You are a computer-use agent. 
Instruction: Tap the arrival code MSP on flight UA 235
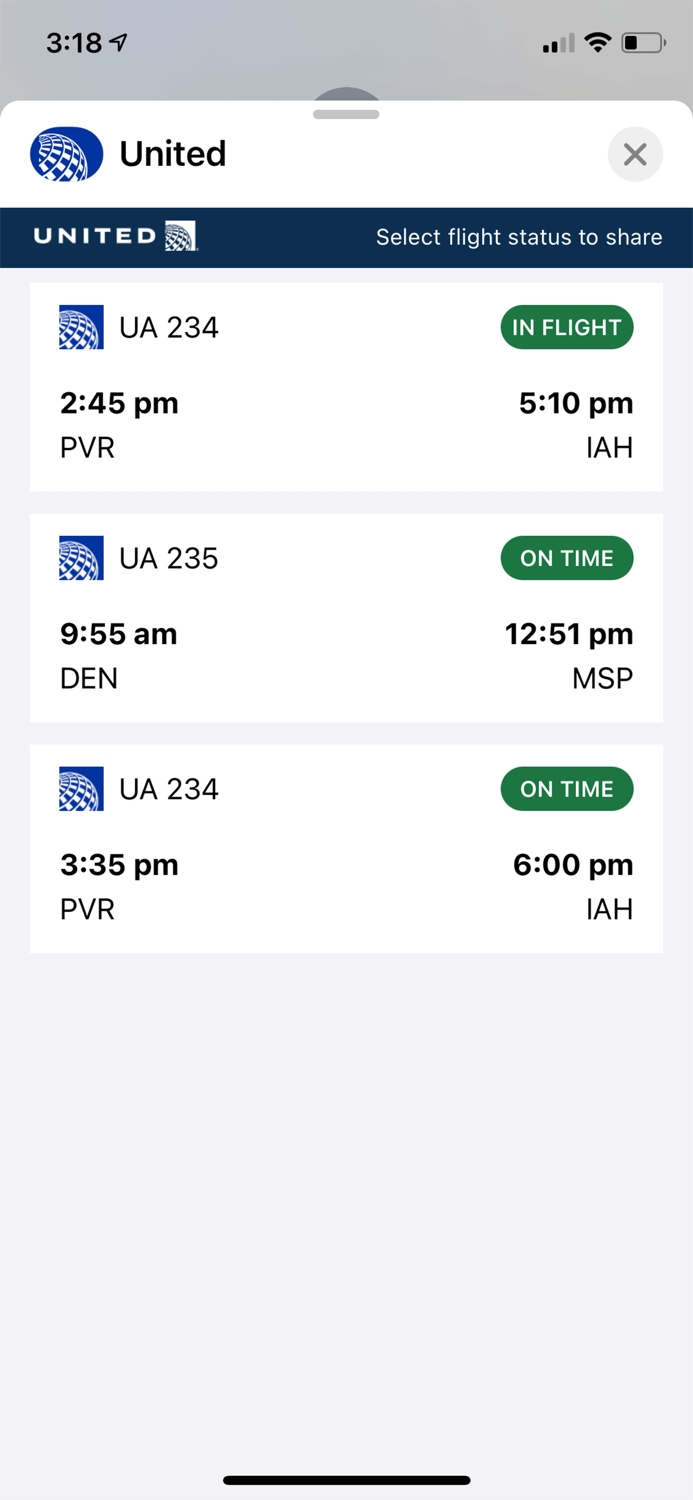[x=602, y=679]
